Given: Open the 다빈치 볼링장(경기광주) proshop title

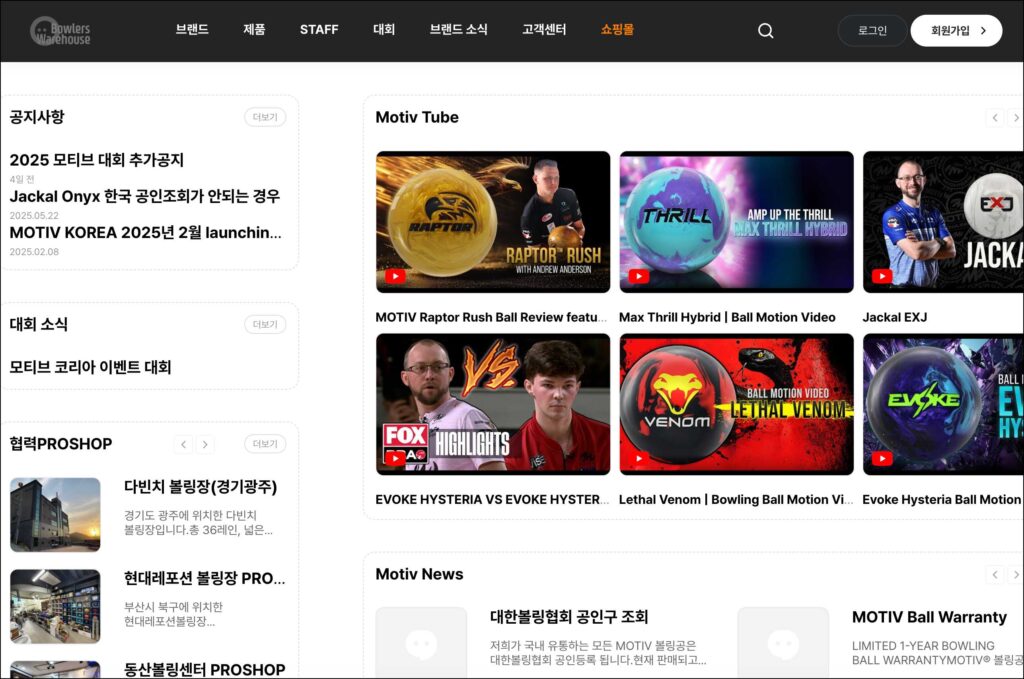Looking at the screenshot, I should [x=200, y=487].
